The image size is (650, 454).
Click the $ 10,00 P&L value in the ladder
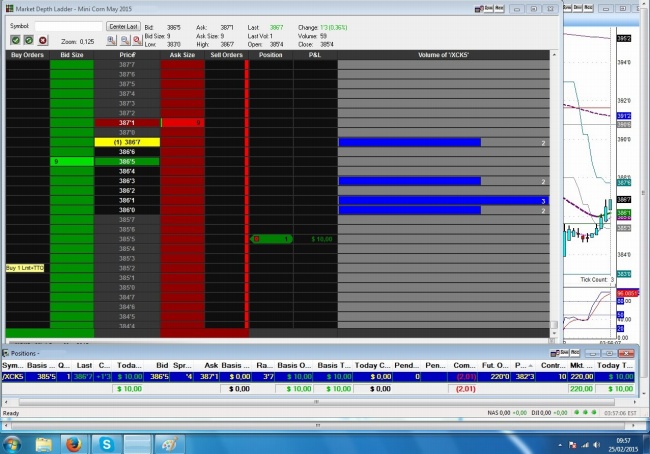[x=322, y=239]
